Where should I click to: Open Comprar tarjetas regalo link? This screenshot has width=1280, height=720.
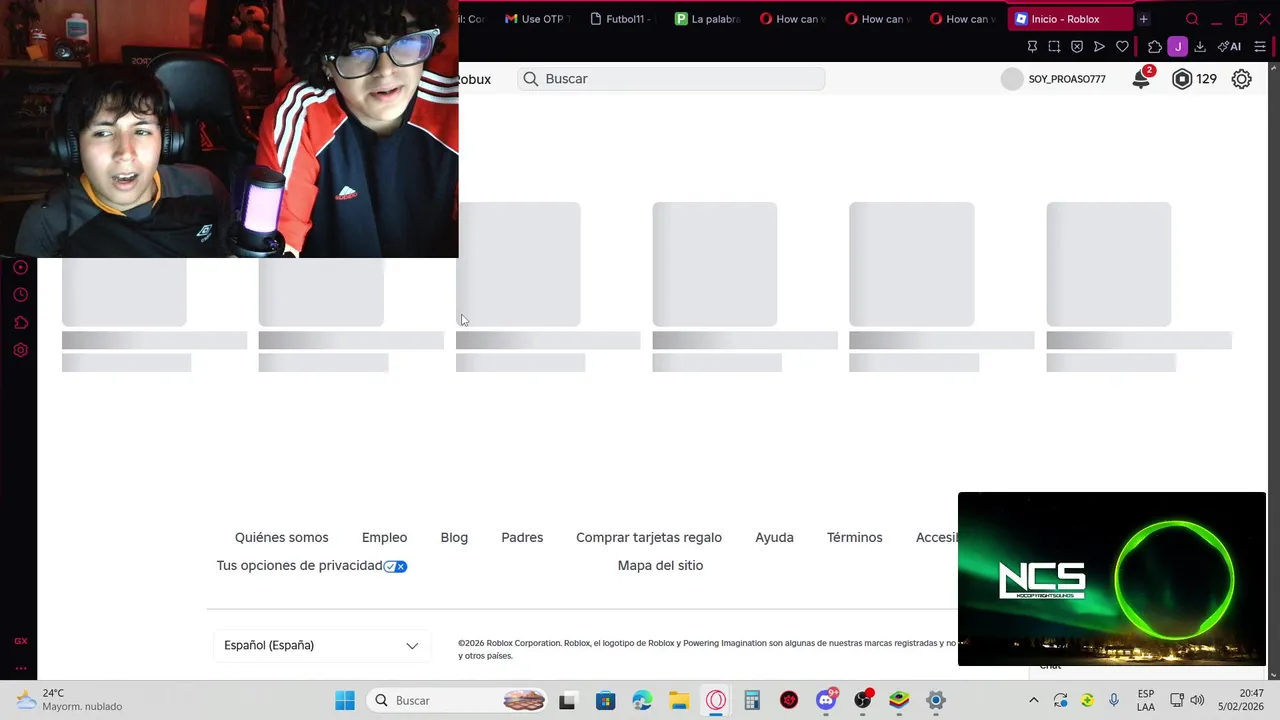649,537
